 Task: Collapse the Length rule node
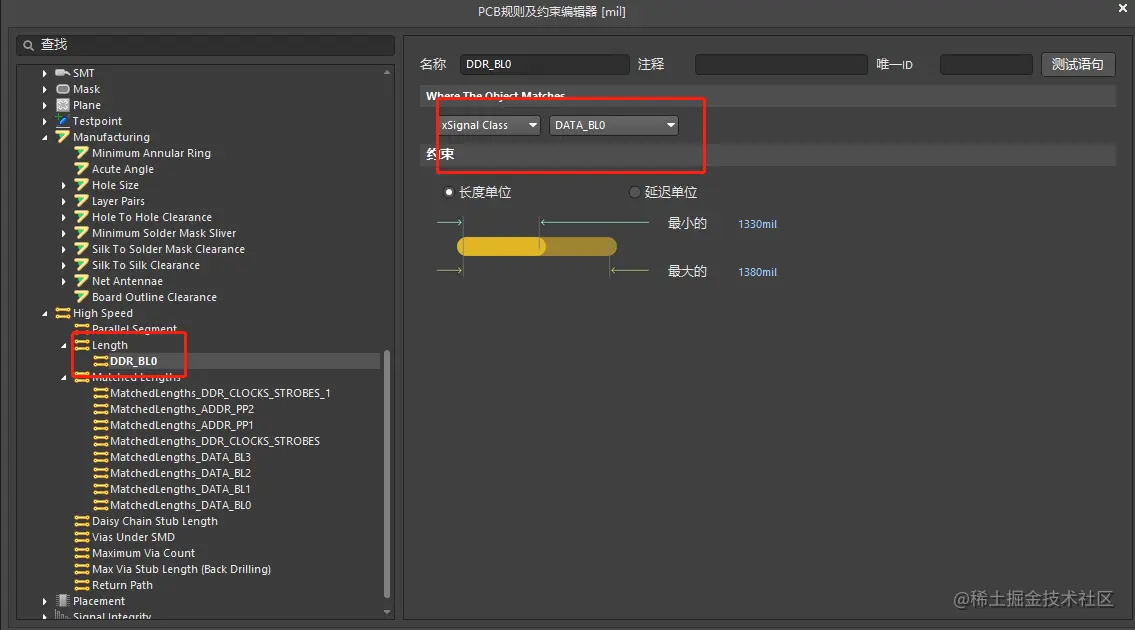pos(64,345)
